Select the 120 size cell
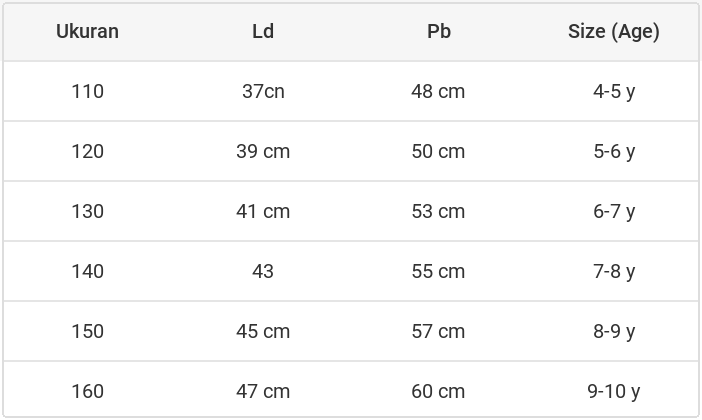The width and height of the screenshot is (702, 420). 87,151
